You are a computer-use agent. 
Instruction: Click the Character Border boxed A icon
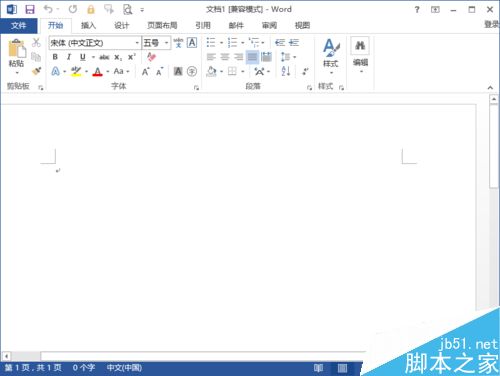(x=192, y=42)
